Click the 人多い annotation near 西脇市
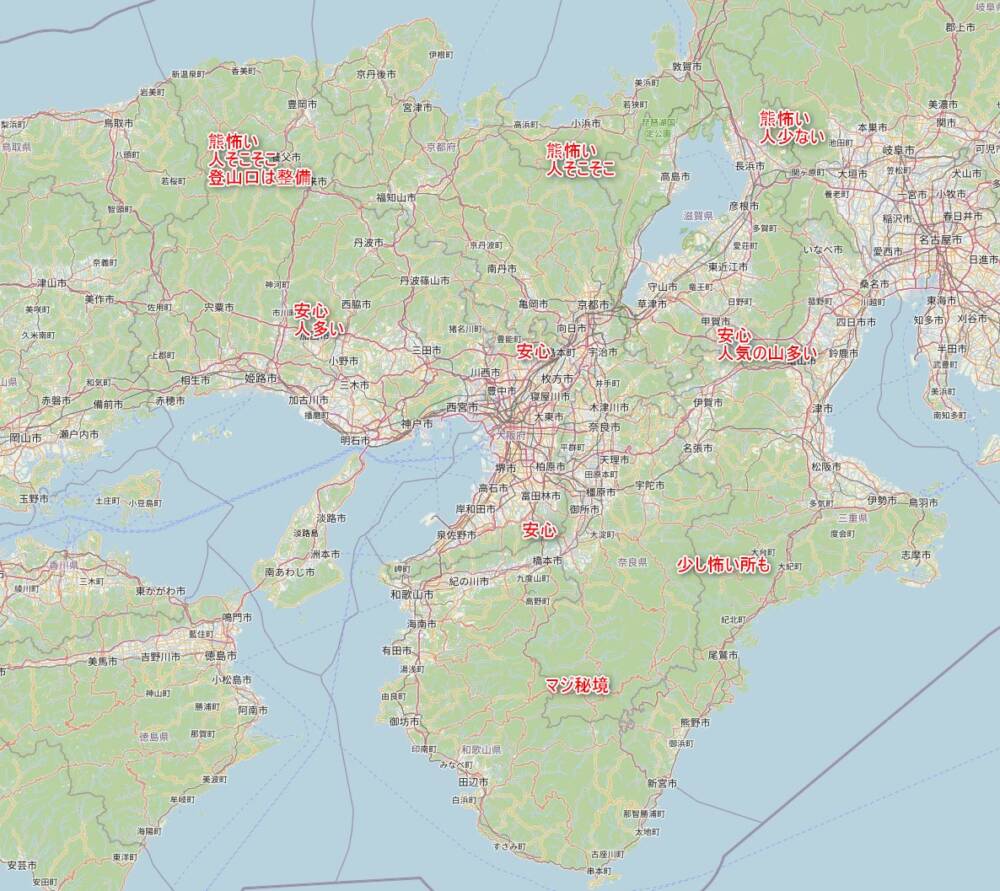The image size is (1000, 891). coord(319,328)
